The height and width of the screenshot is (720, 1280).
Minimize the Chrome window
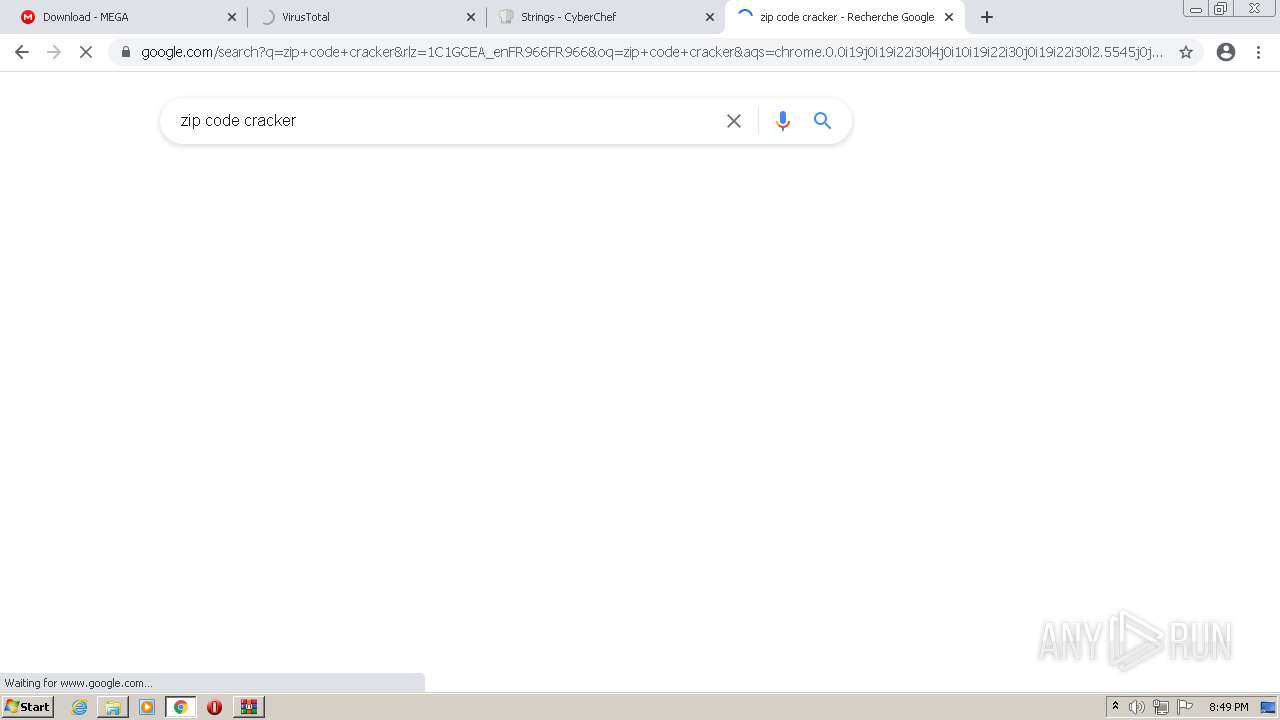[x=1196, y=9]
